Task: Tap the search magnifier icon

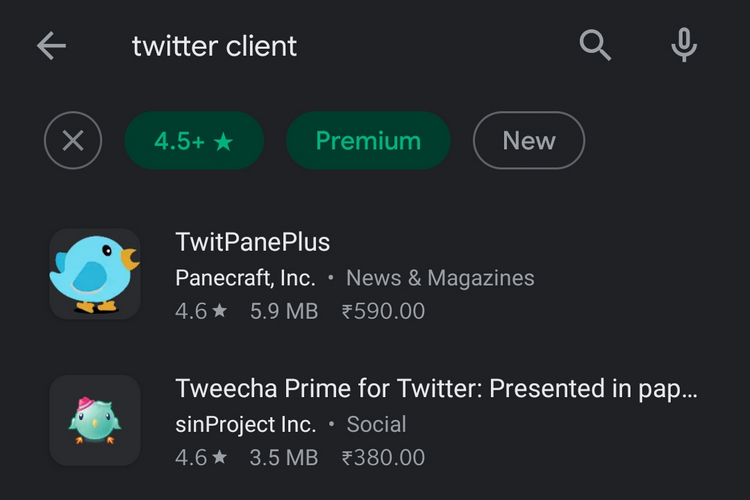Action: tap(595, 45)
